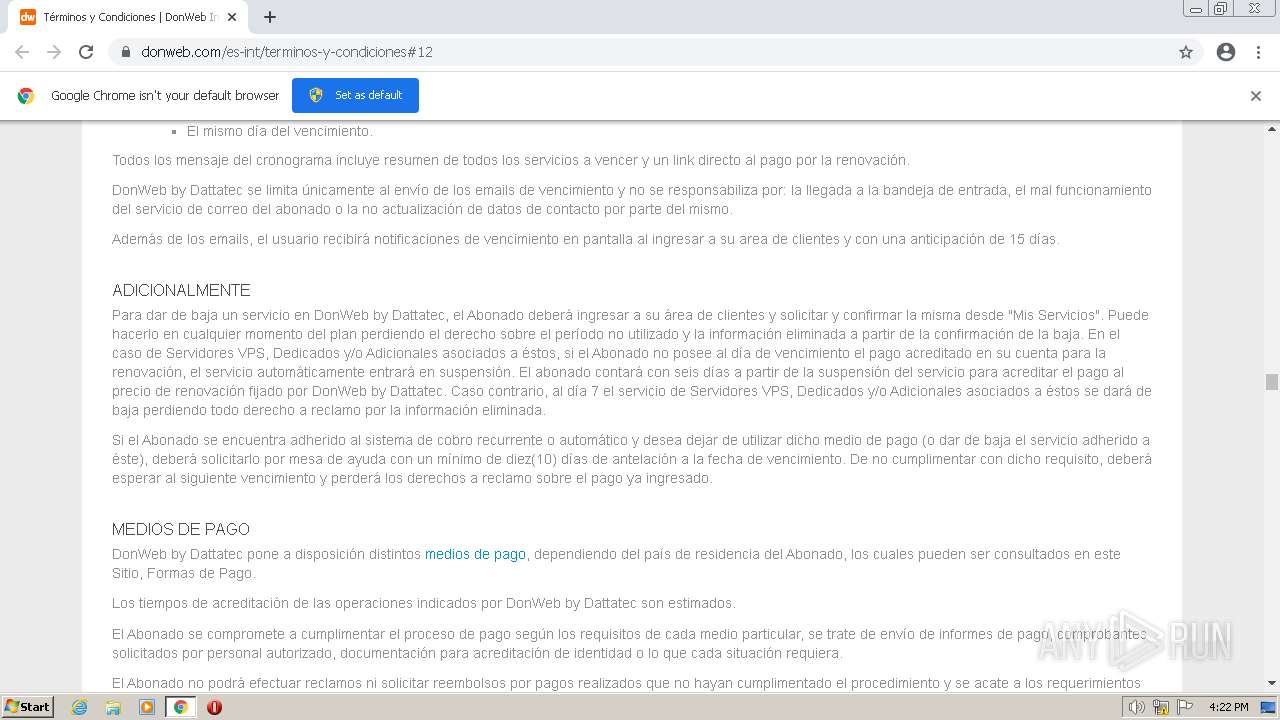
Task: Open the media player taskbar icon
Action: click(147, 707)
